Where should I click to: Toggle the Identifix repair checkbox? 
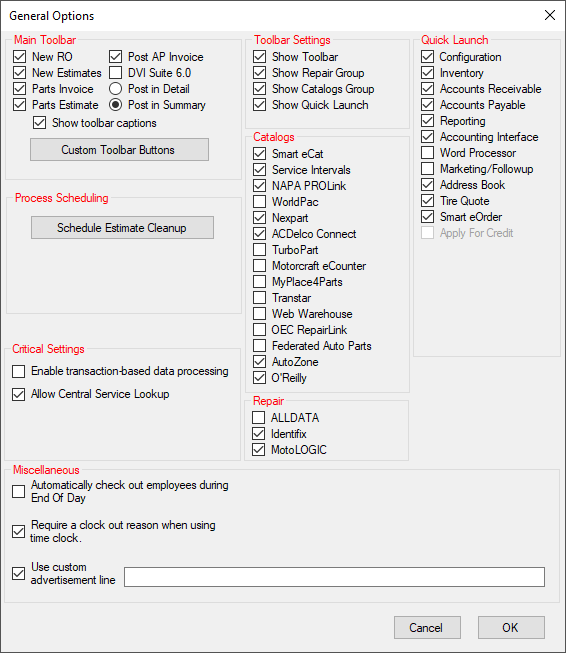pos(259,434)
